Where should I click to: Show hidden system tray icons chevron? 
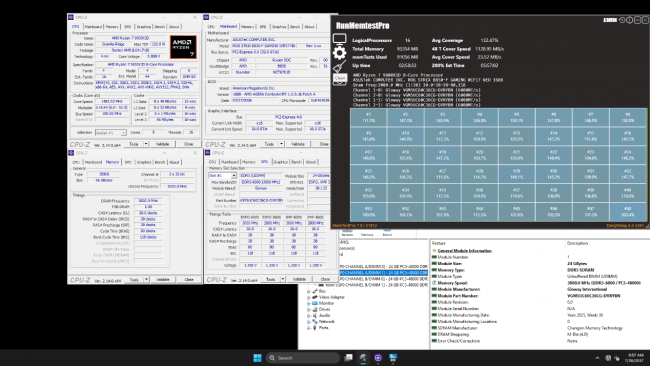tap(597, 358)
